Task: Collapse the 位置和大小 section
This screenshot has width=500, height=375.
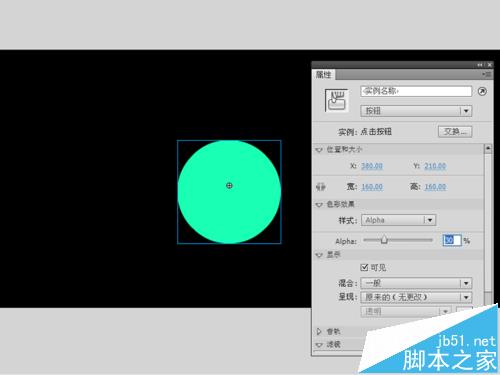Action: pos(319,150)
